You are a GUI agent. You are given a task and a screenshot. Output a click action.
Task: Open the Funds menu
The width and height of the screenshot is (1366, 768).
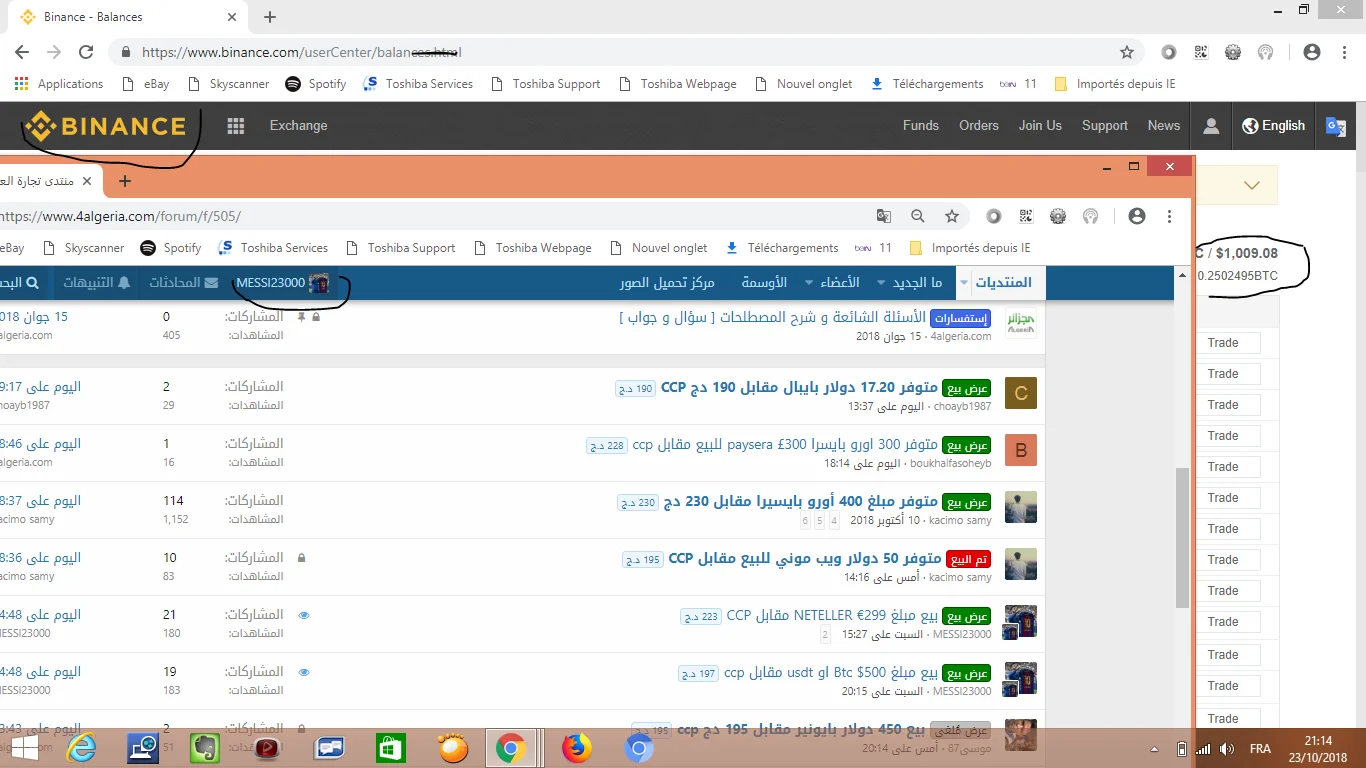pyautogui.click(x=920, y=126)
